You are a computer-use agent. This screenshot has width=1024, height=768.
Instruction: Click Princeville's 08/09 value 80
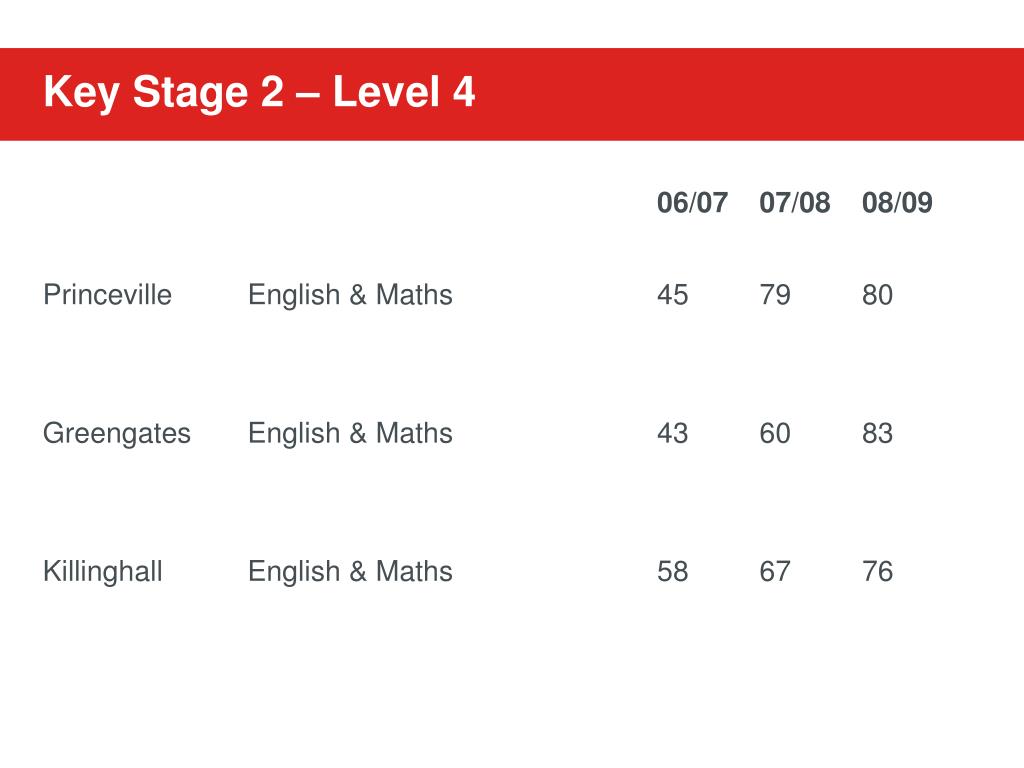pyautogui.click(x=877, y=295)
